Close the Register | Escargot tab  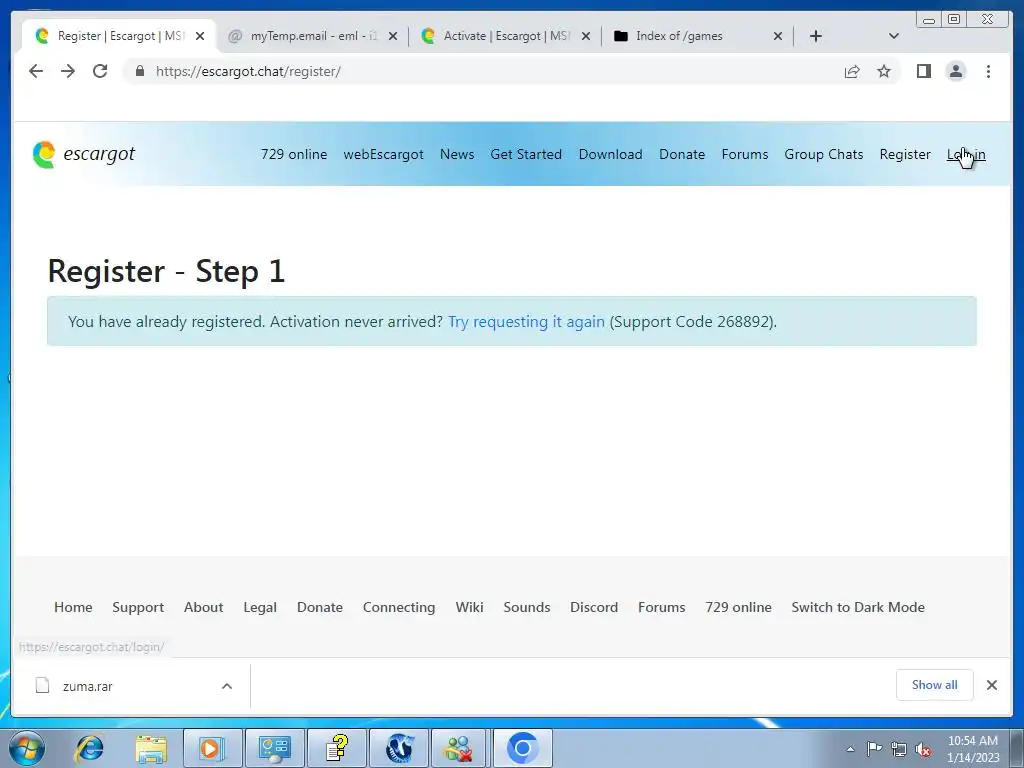(200, 36)
